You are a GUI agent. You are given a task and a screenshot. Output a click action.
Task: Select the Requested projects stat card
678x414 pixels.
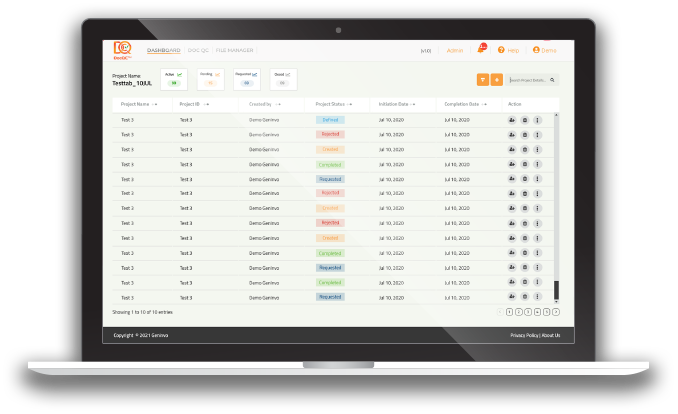pos(247,79)
